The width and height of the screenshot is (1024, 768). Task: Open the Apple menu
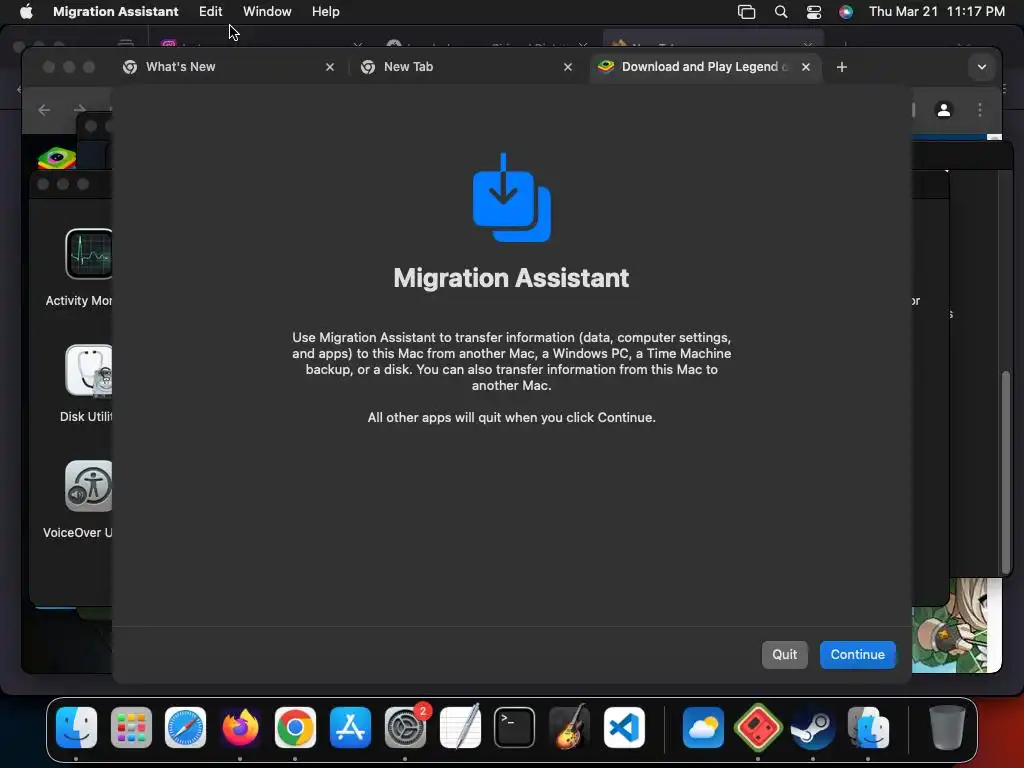click(x=26, y=11)
